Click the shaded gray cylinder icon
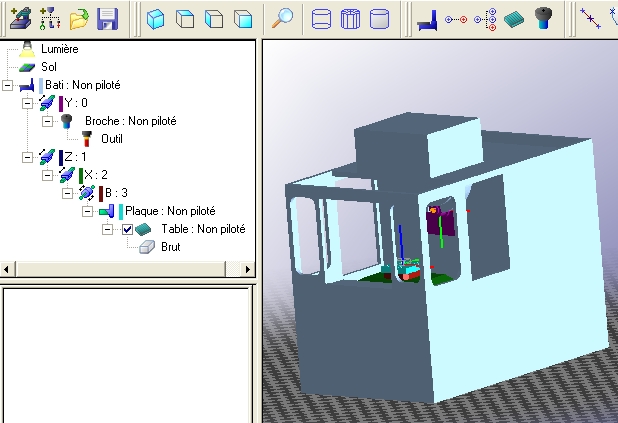The width and height of the screenshot is (618, 423). [380, 19]
